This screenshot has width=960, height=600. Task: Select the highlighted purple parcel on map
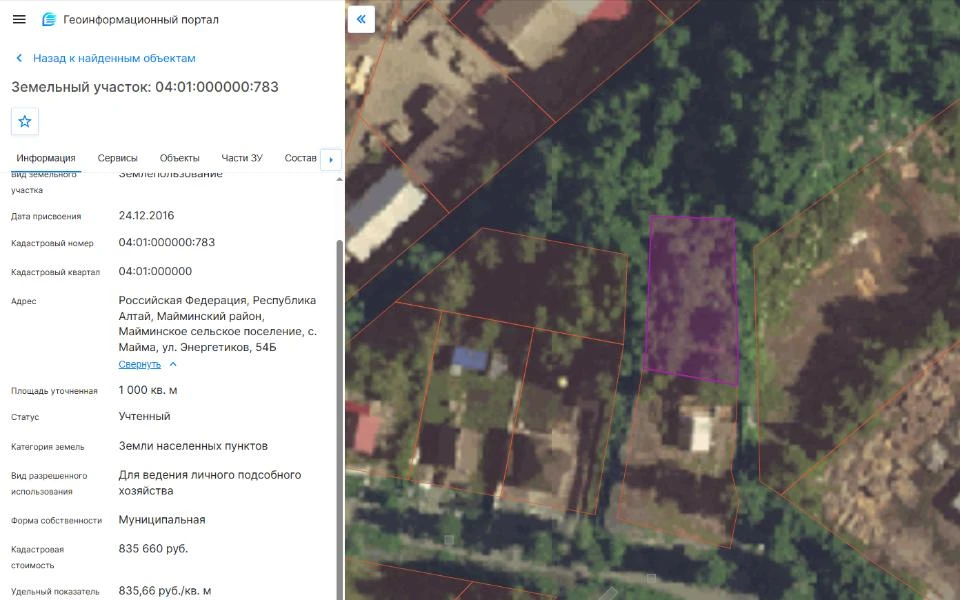coord(692,301)
